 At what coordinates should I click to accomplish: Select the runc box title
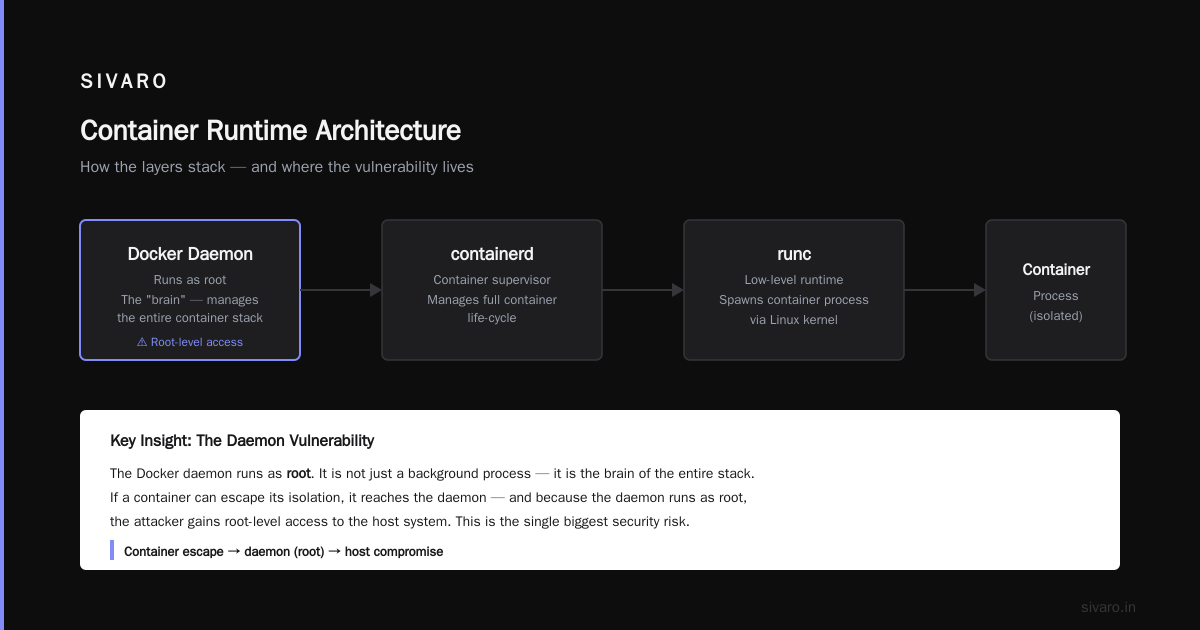[x=794, y=254]
